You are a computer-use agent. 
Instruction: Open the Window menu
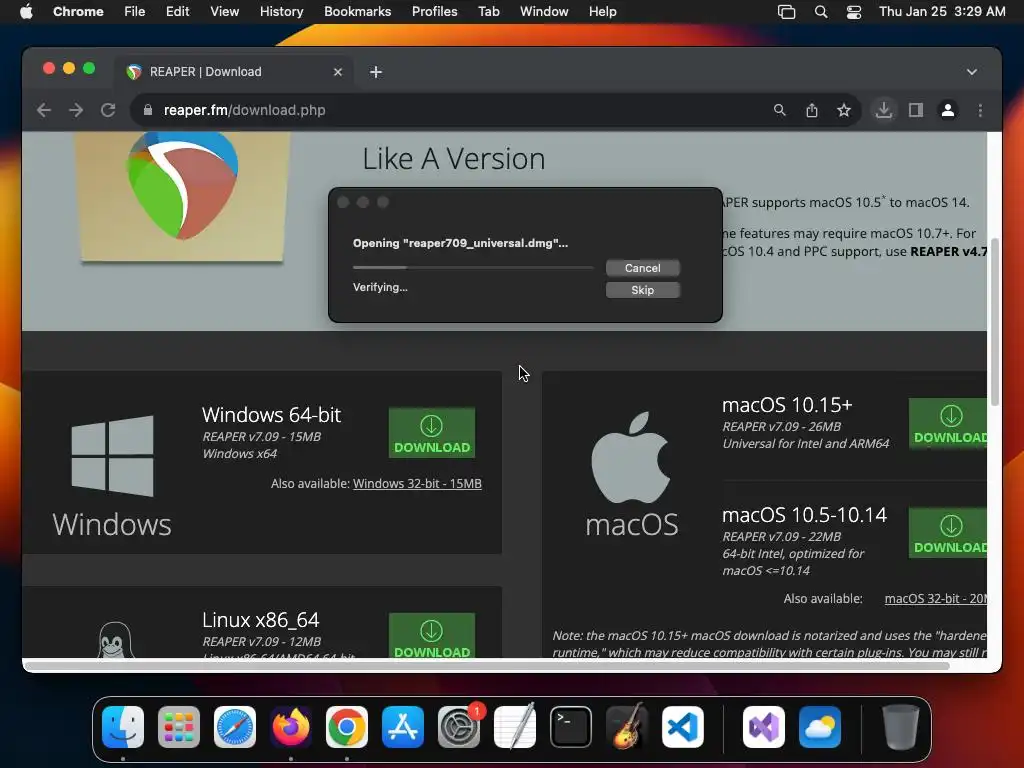(544, 12)
